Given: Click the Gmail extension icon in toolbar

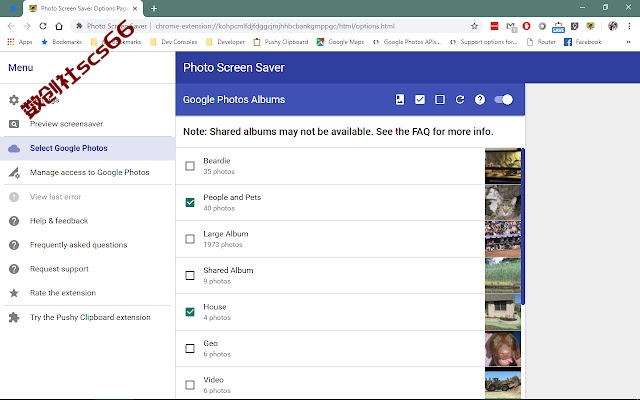Looking at the screenshot, I should point(511,27).
